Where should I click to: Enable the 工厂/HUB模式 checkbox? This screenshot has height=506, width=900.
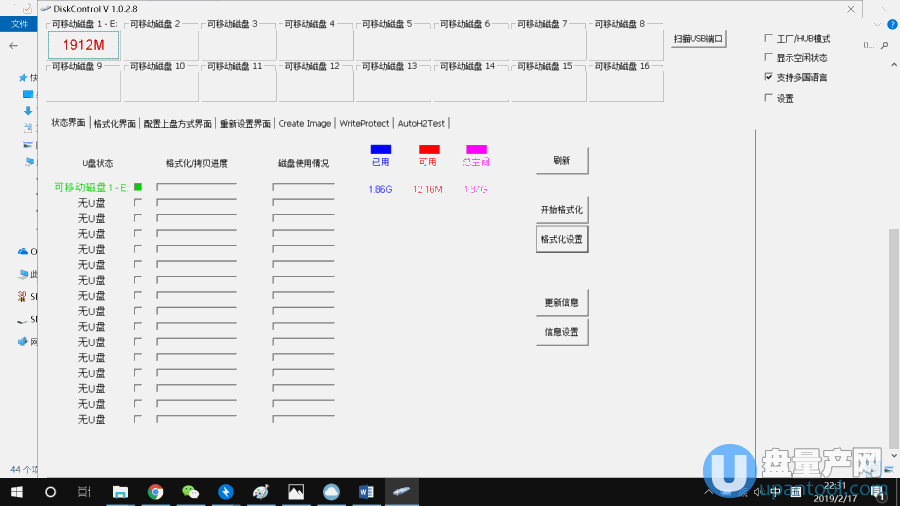coord(768,39)
